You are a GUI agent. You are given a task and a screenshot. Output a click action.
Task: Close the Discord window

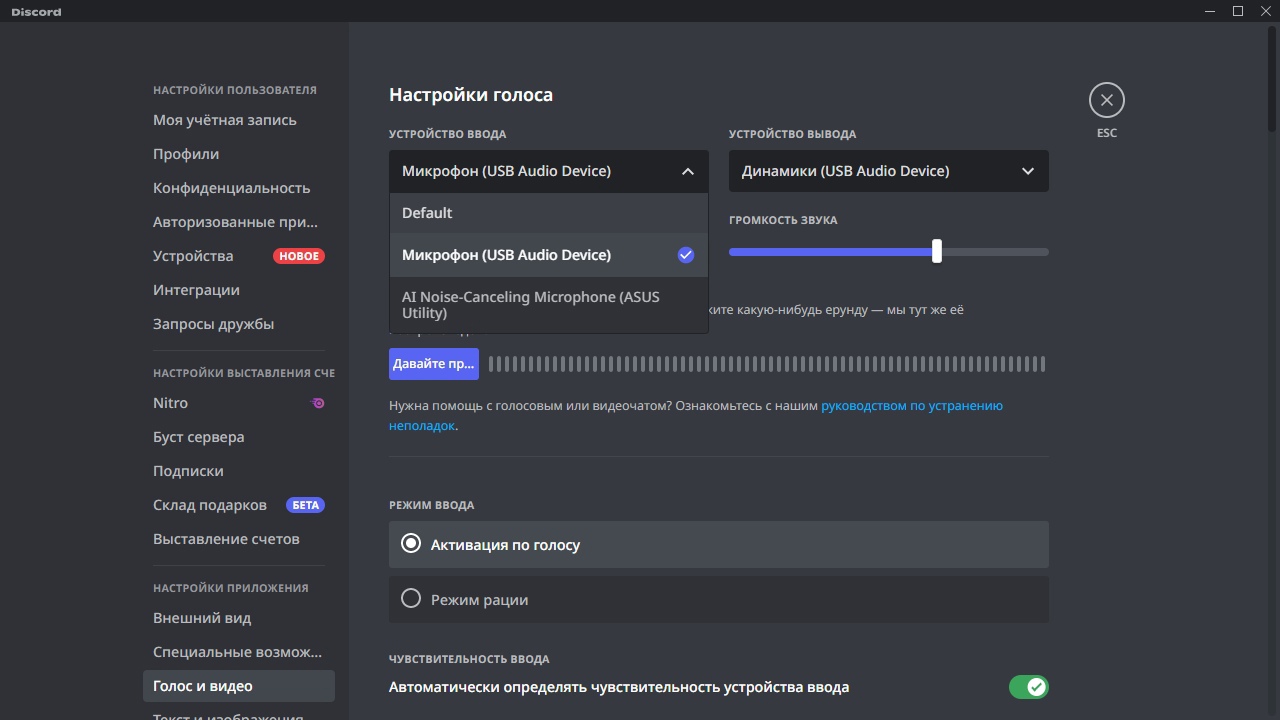[1266, 11]
